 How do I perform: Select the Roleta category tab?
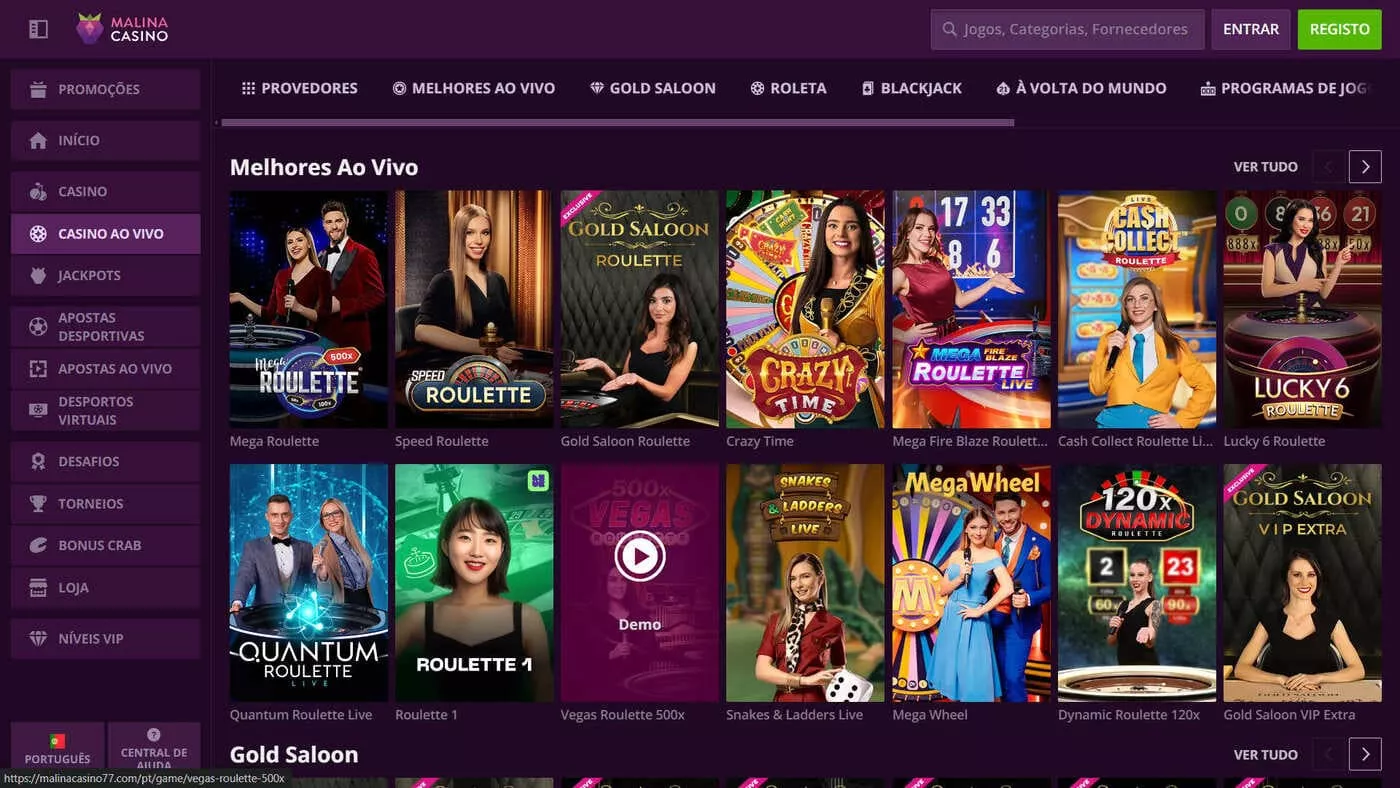(x=788, y=88)
